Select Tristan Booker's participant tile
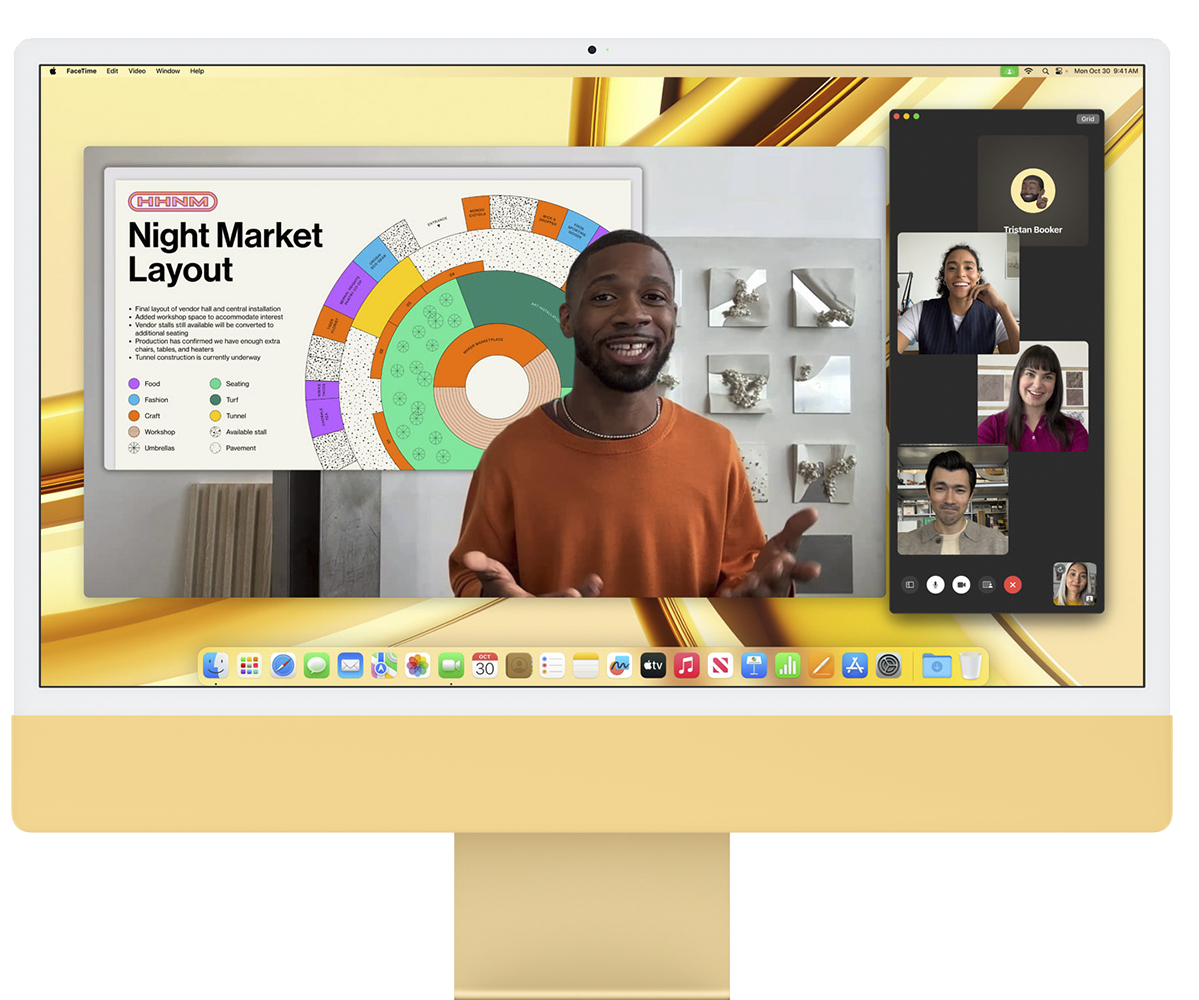The height and width of the screenshot is (1000, 1199). pyautogui.click(x=1032, y=191)
